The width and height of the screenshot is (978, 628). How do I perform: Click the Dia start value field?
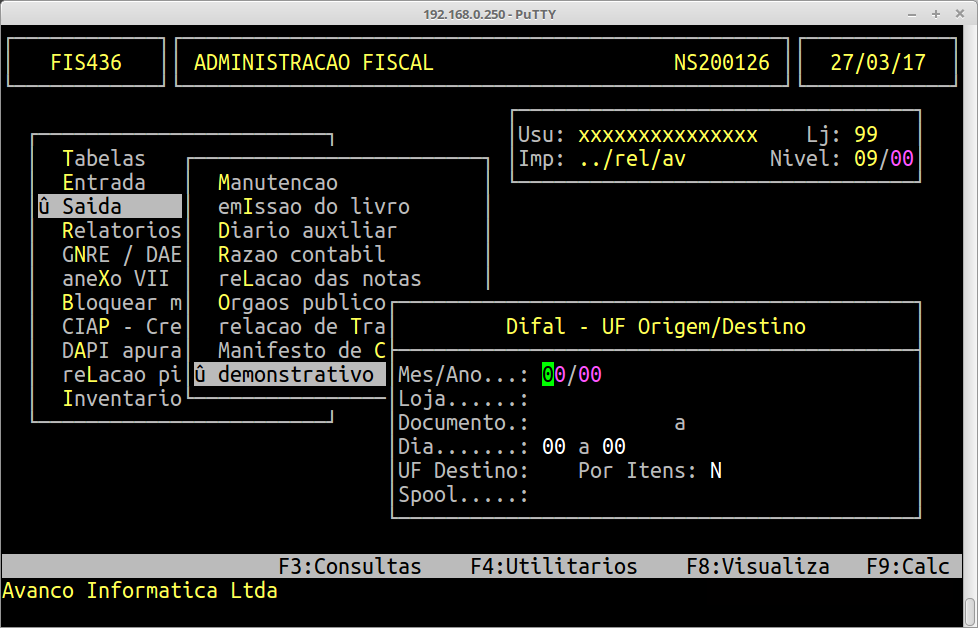coord(553,446)
